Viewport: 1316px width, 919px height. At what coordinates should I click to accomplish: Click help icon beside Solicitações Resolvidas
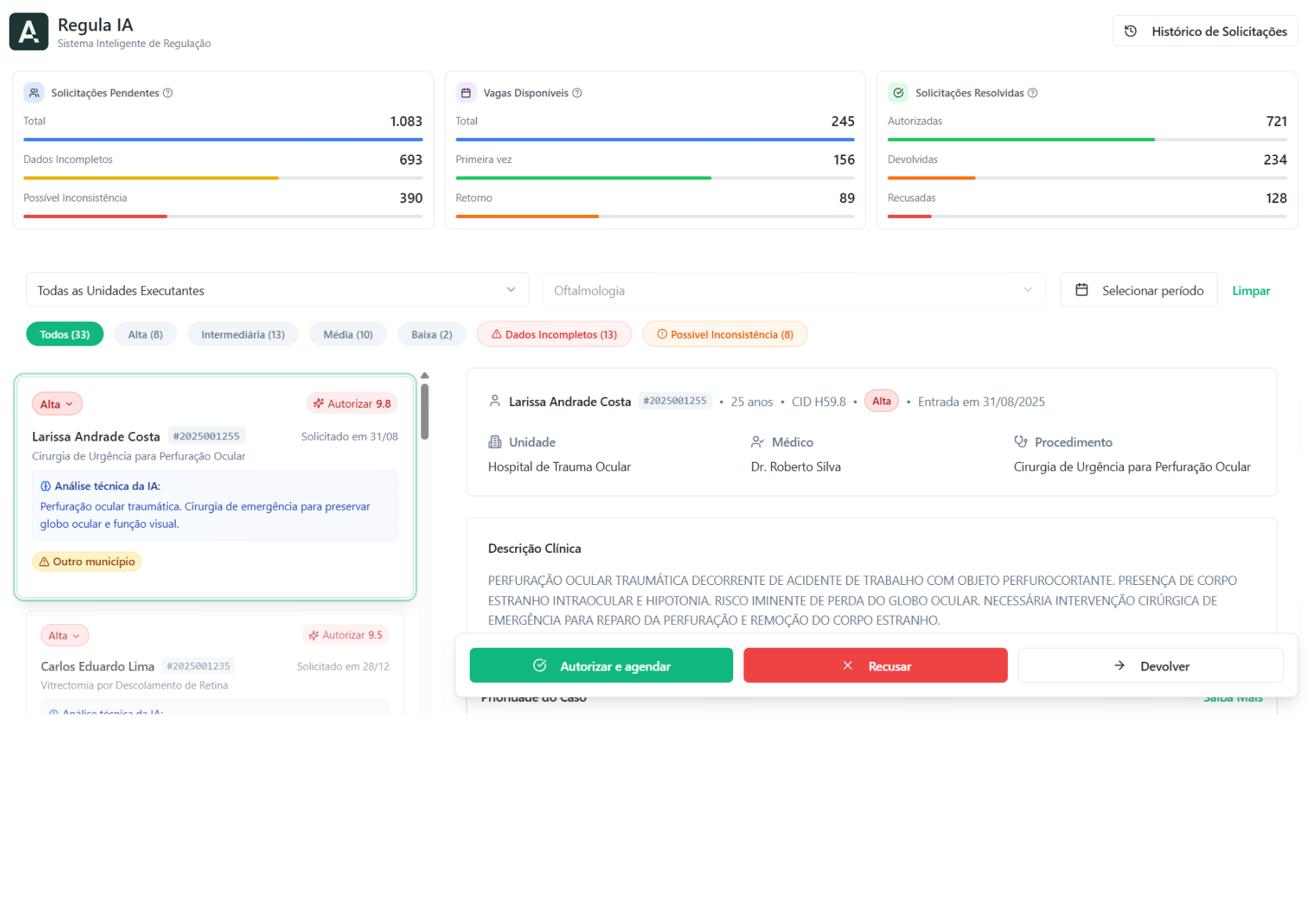tap(1033, 93)
